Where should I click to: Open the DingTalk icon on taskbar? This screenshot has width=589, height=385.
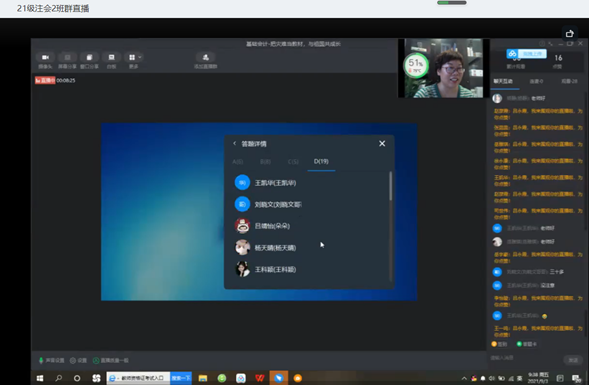click(x=279, y=378)
